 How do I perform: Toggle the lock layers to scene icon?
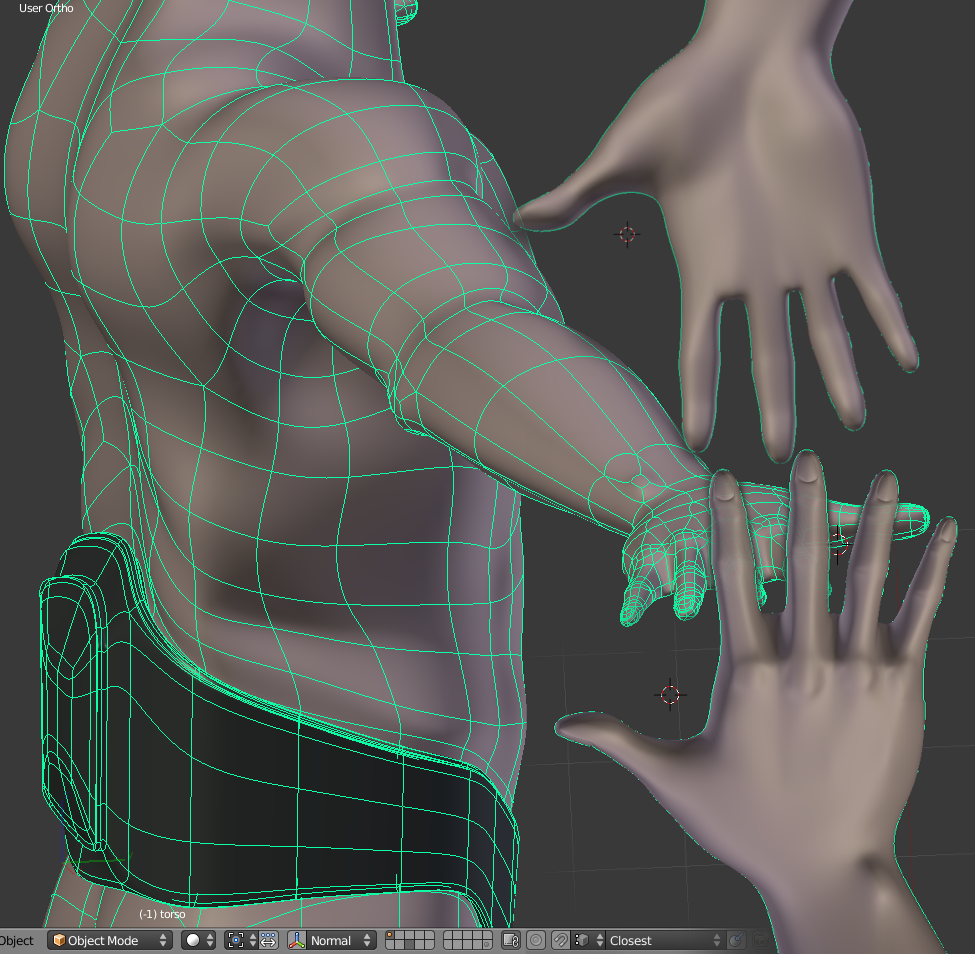tap(511, 940)
